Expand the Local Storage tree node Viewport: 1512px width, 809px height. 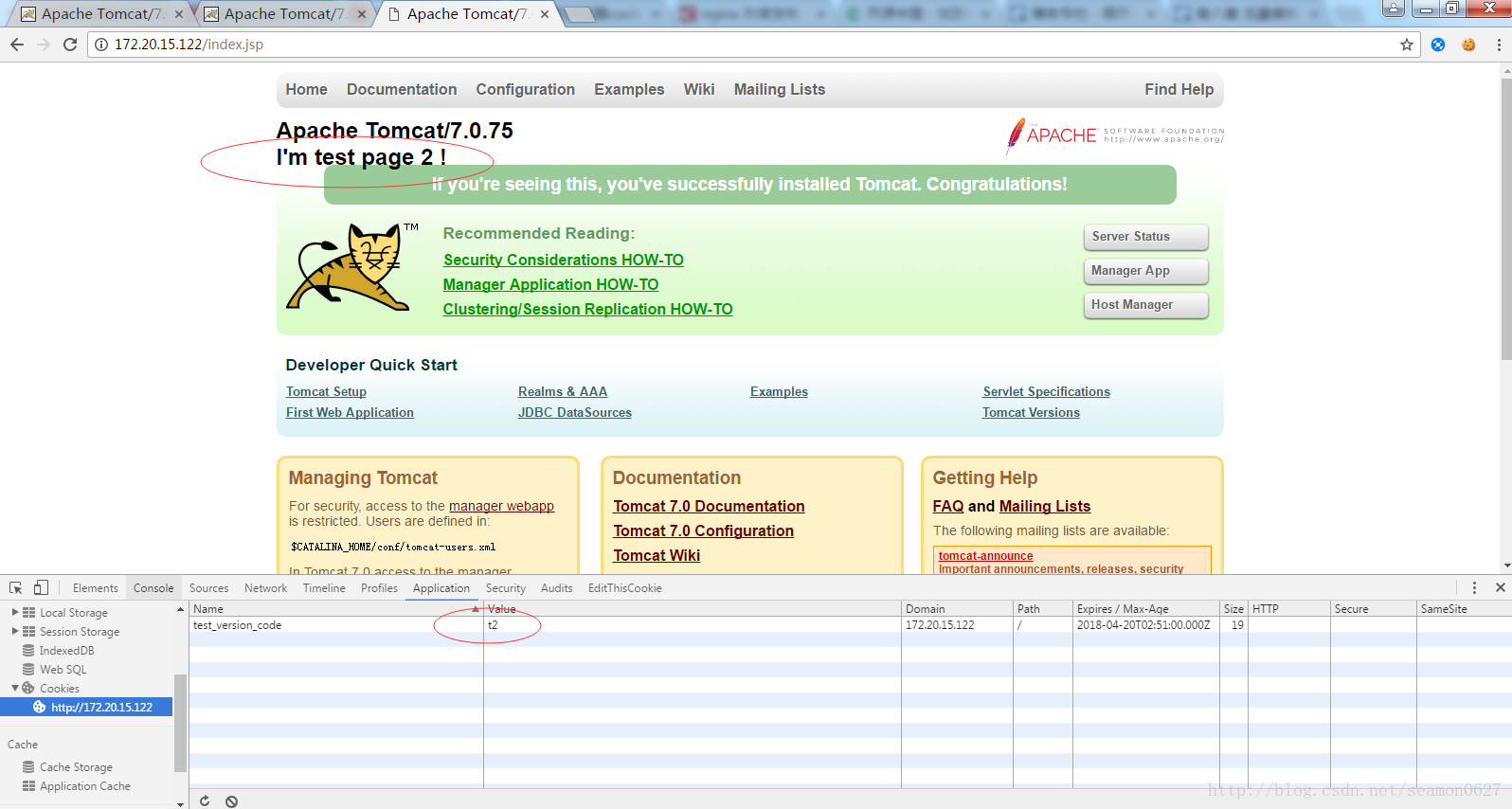pyautogui.click(x=15, y=613)
